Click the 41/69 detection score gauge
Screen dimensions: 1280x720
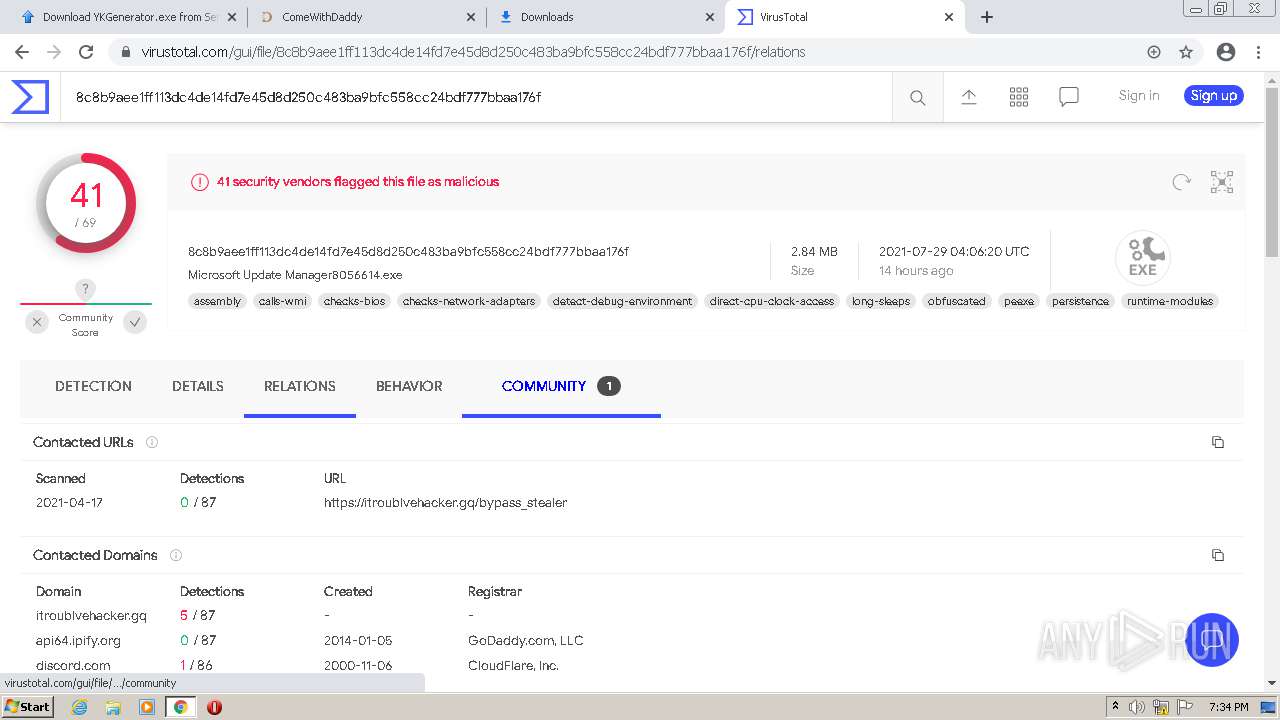(x=86, y=203)
